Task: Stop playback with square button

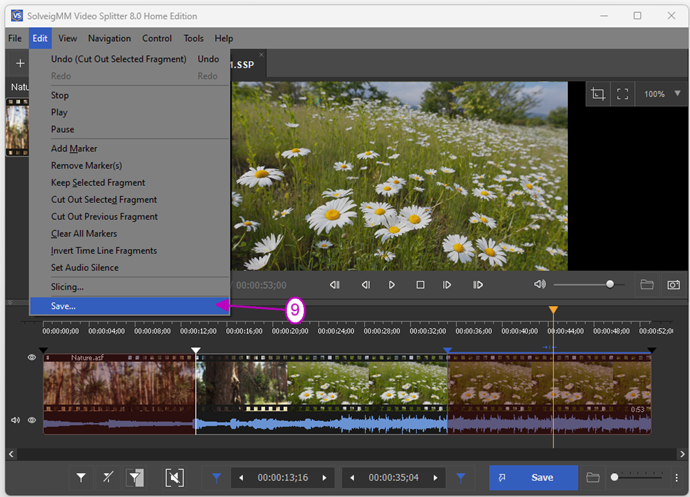Action: [x=420, y=285]
